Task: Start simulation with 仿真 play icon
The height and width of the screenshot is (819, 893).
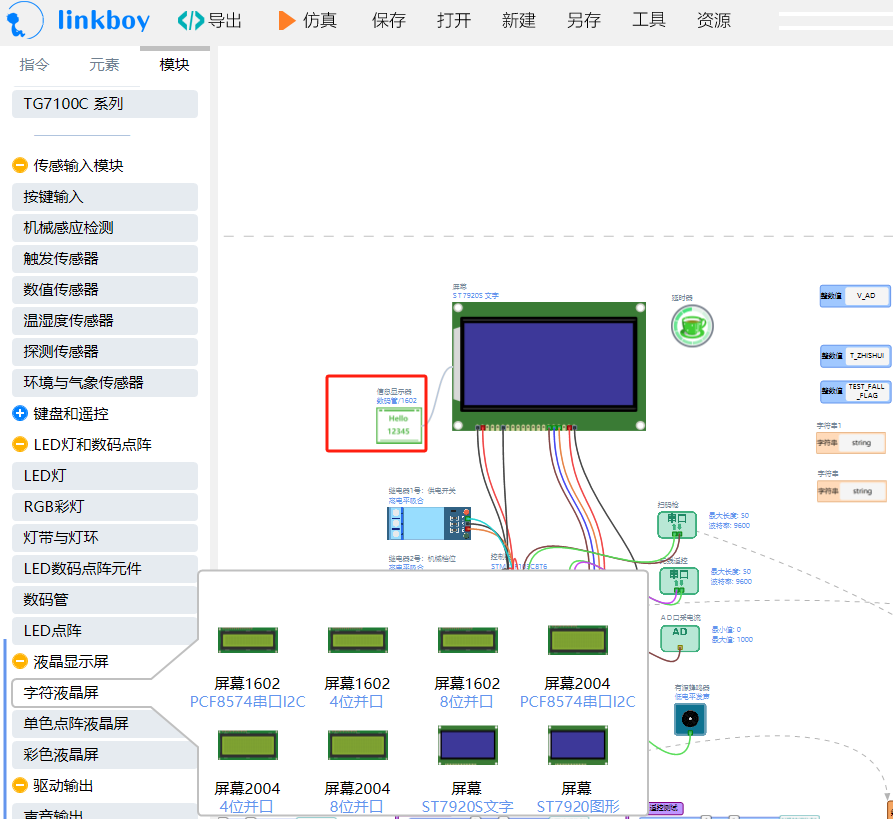Action: [286, 21]
